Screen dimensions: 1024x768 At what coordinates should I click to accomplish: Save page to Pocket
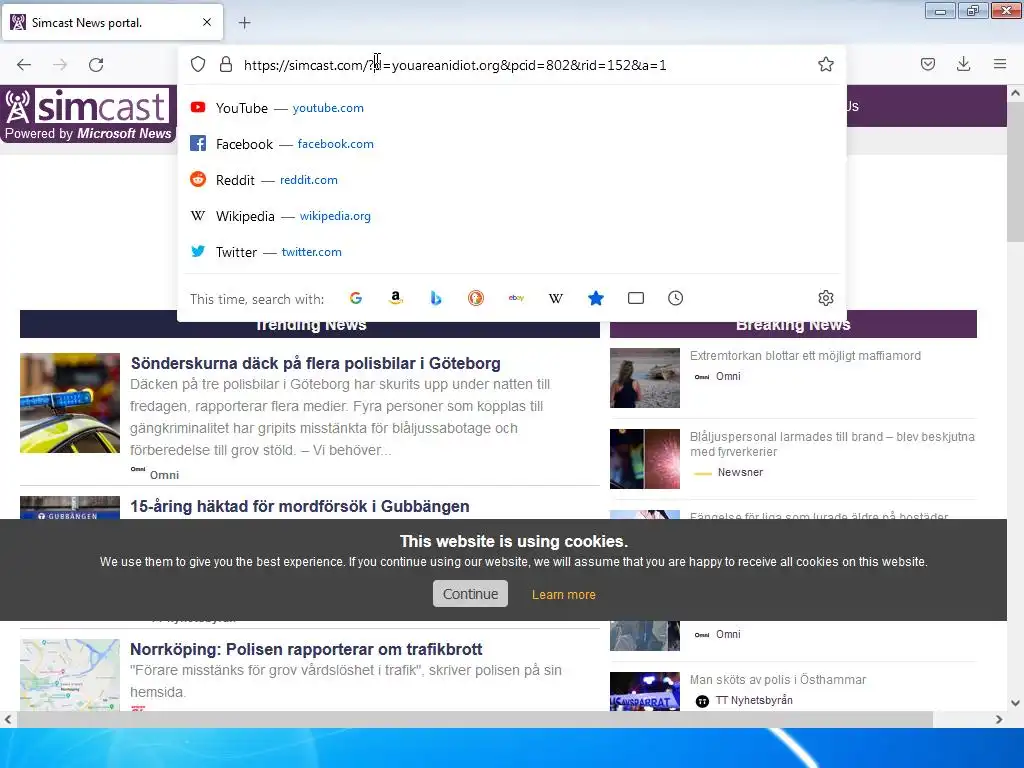coord(927,64)
